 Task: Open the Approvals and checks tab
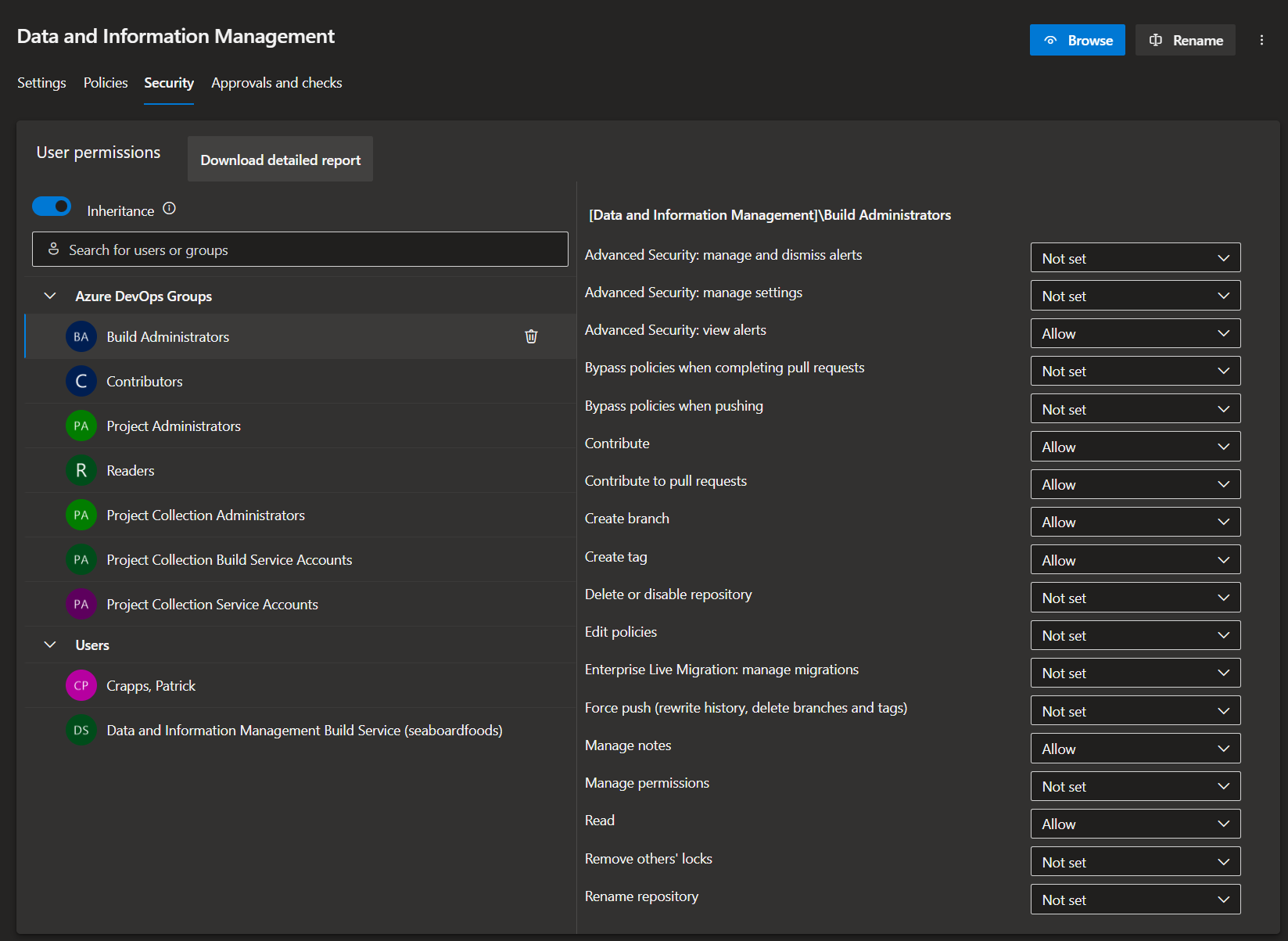(277, 83)
